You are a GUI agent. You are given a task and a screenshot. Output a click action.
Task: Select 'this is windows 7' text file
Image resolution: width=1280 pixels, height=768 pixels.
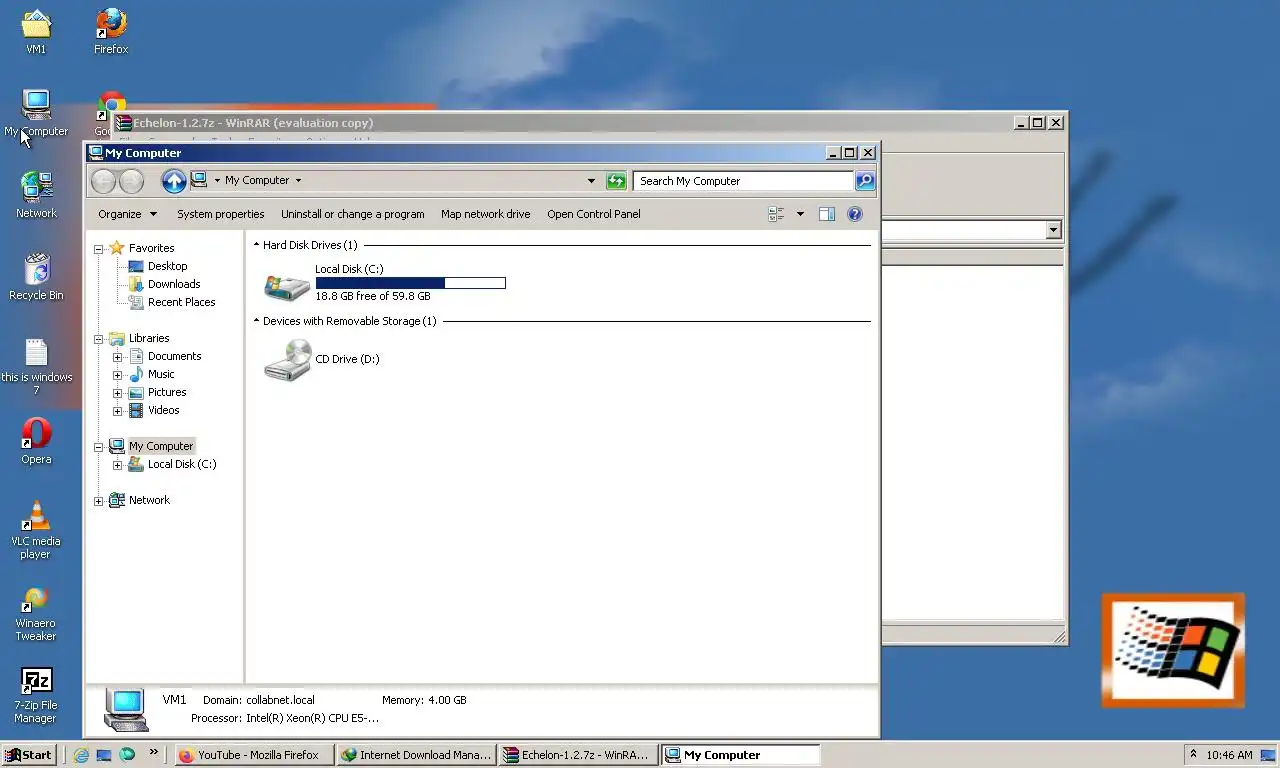pos(36,365)
